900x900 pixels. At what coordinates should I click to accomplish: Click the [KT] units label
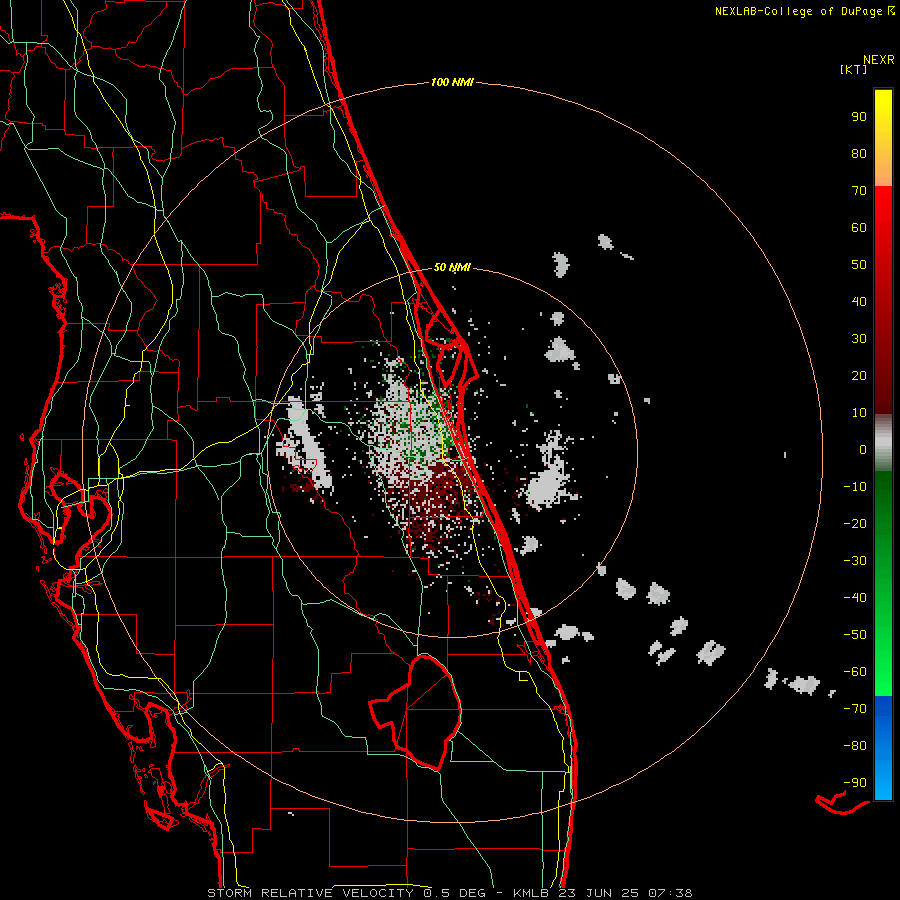(854, 70)
